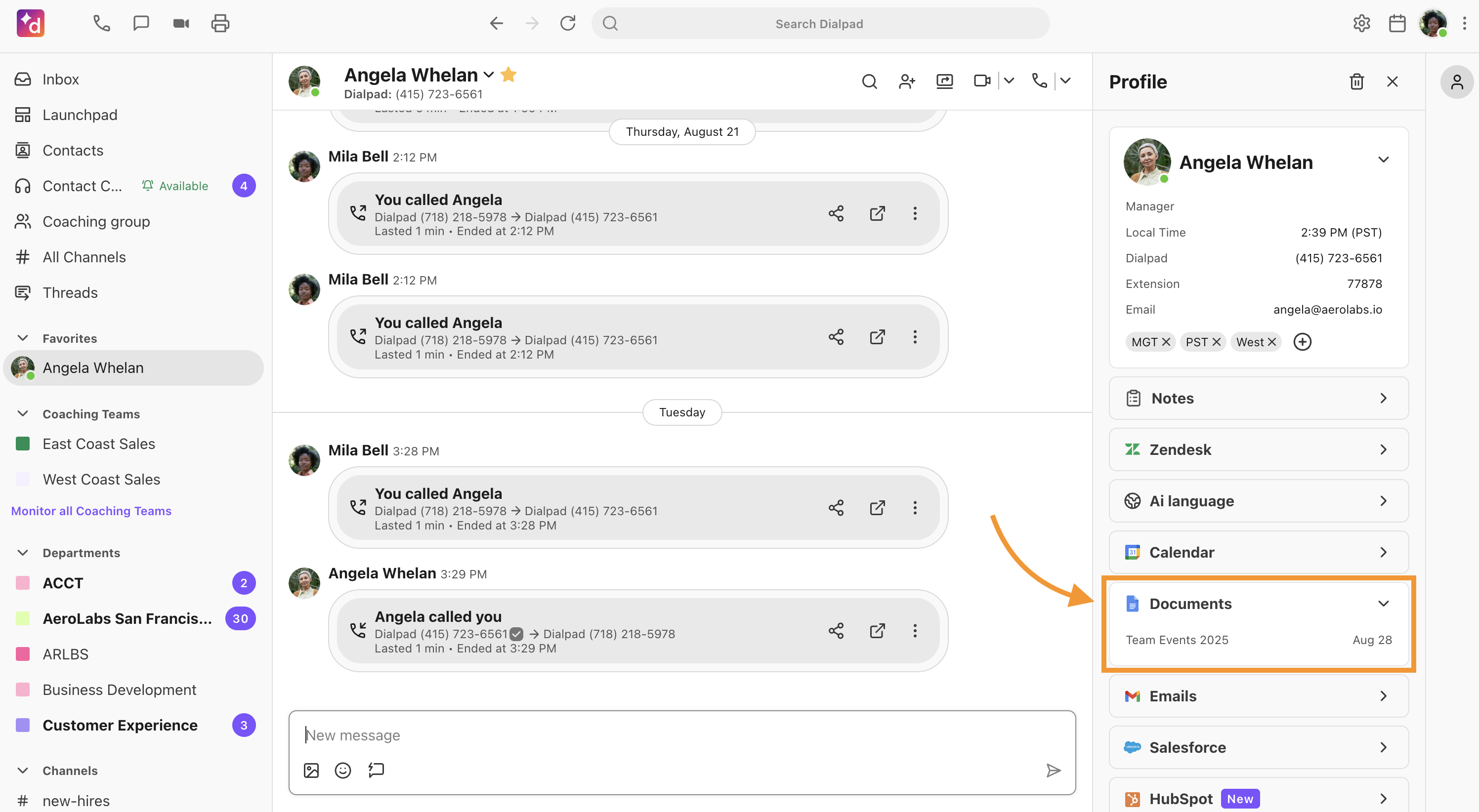Open new message icon in top bar

pos(141,24)
